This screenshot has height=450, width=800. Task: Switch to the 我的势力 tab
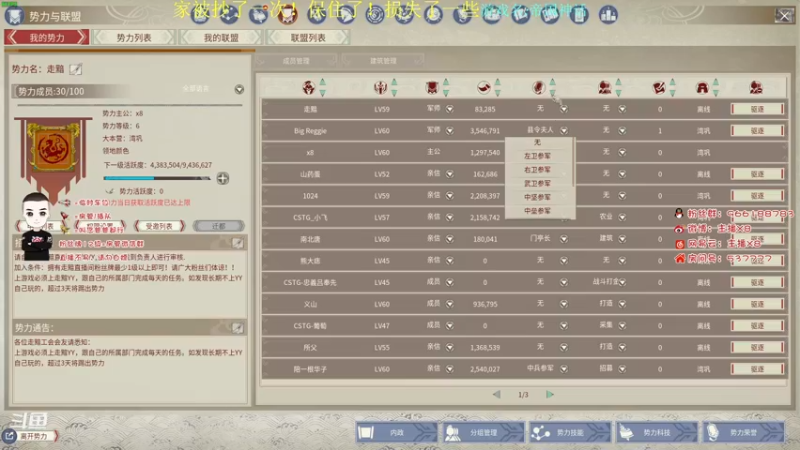pos(46,37)
